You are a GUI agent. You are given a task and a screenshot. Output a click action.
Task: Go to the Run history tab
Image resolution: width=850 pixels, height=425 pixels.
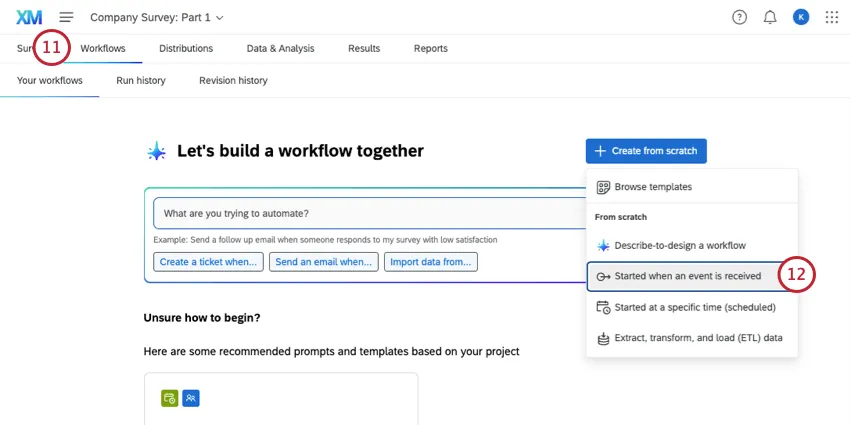pos(141,80)
